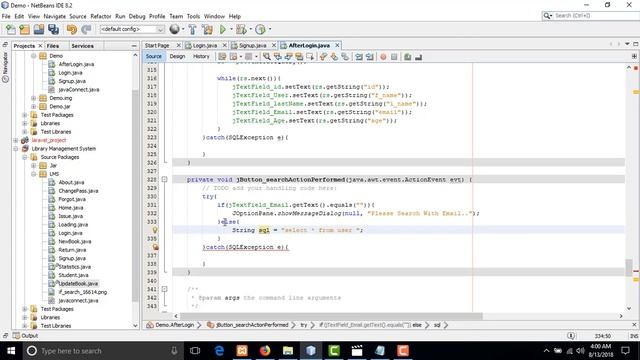Click the Comment code icon
The height and width of the screenshot is (360, 640).
[407, 57]
